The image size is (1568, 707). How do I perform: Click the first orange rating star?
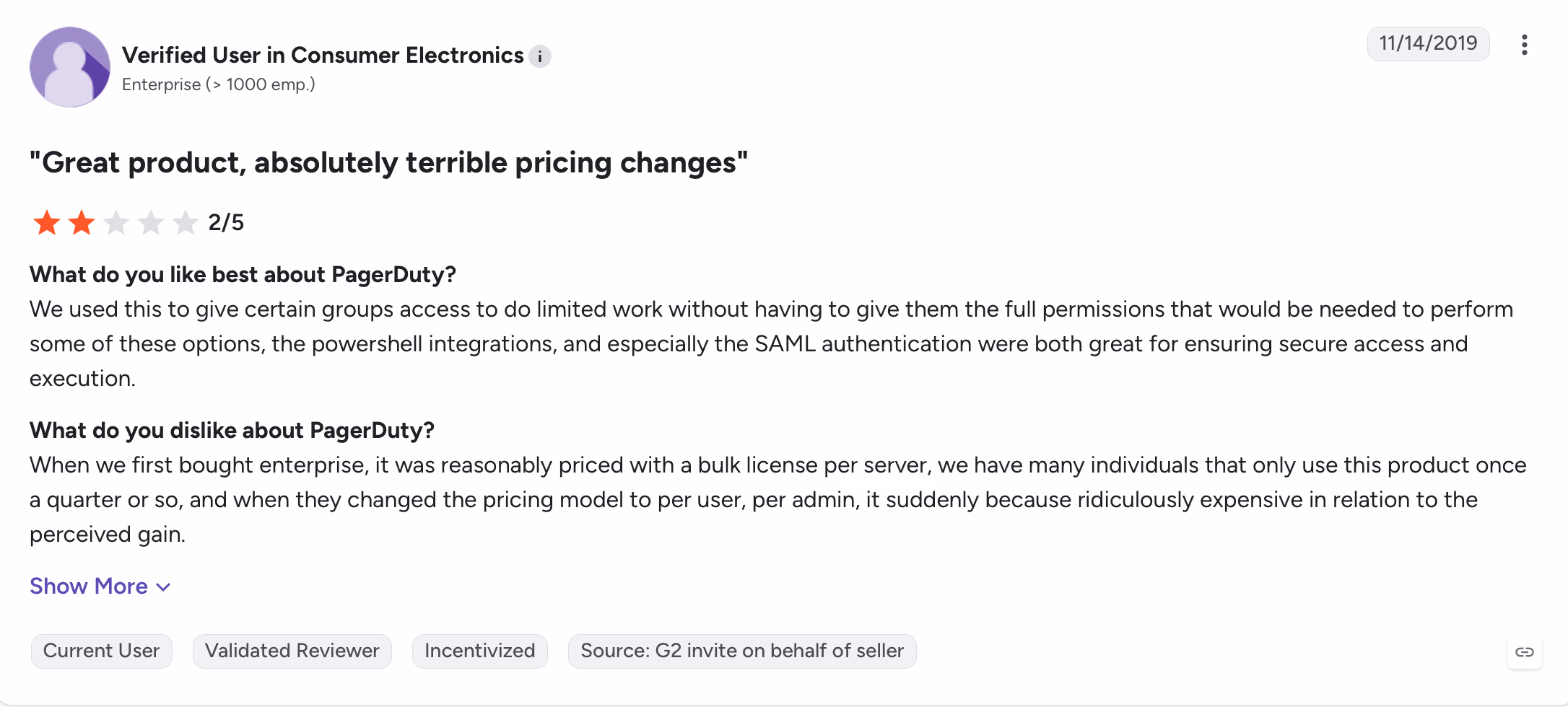click(47, 223)
